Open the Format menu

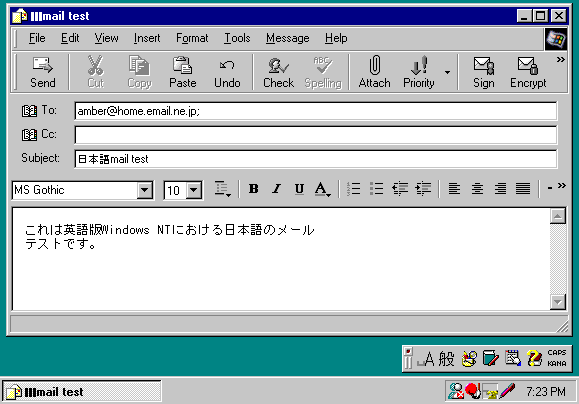192,38
